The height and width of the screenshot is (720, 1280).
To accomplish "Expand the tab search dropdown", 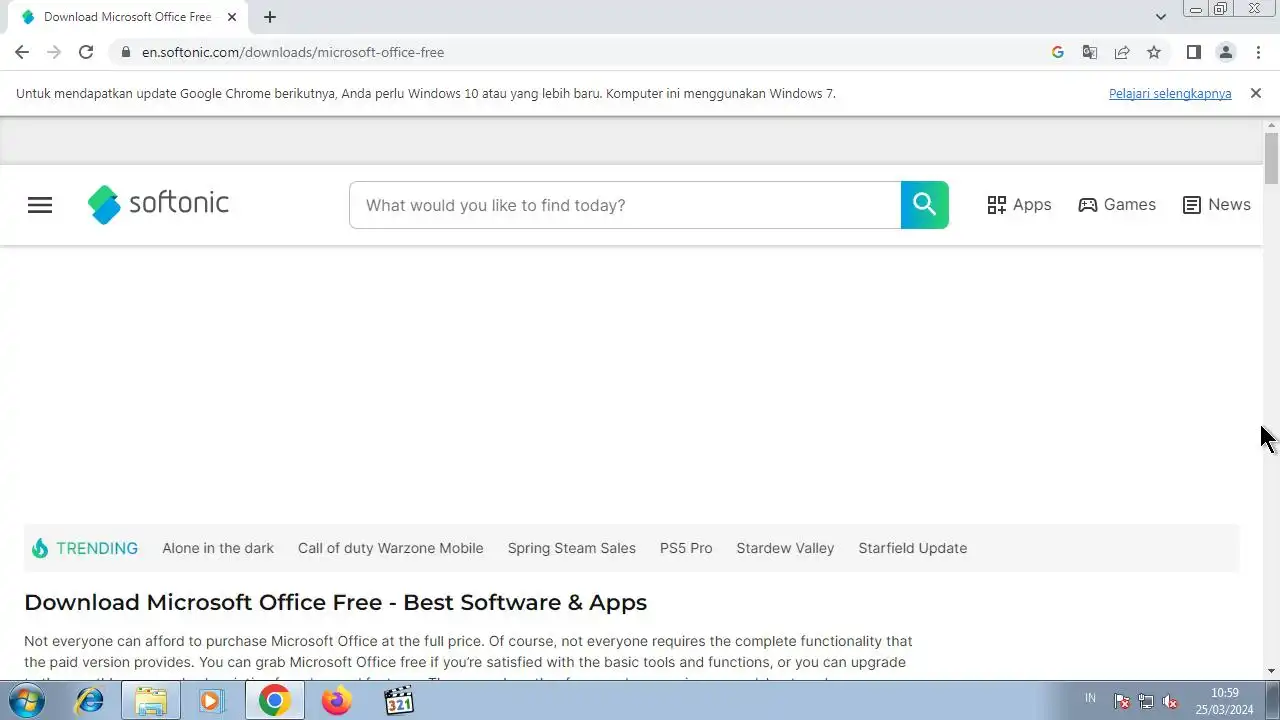I will [x=1161, y=17].
